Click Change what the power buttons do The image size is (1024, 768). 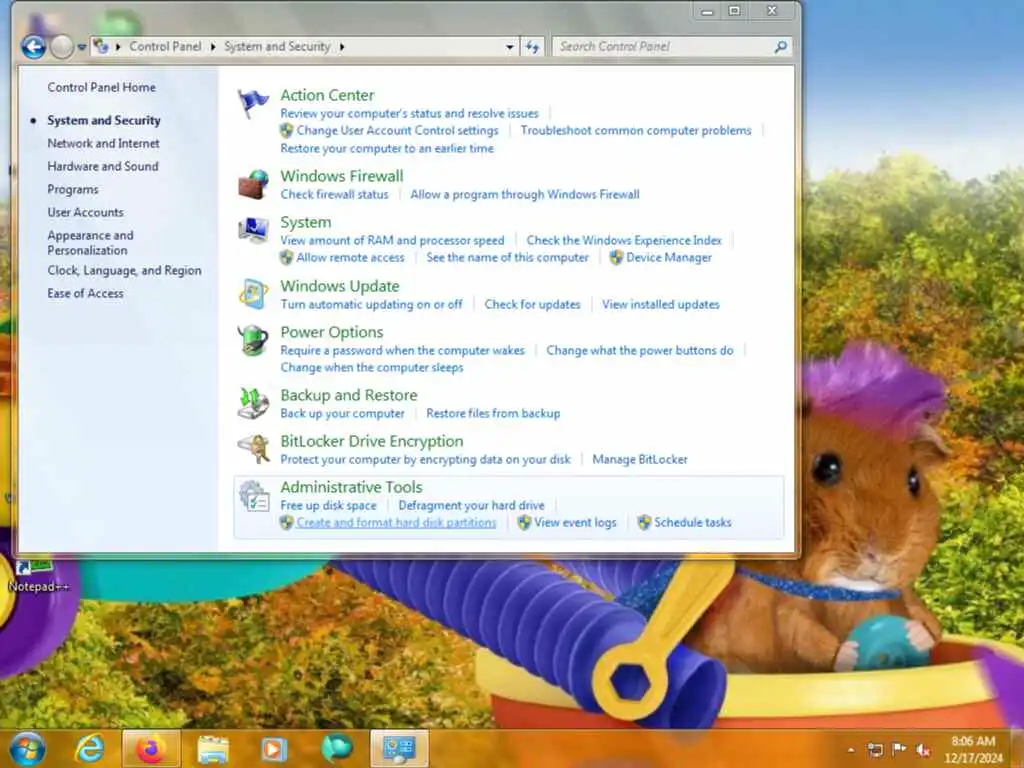(640, 351)
